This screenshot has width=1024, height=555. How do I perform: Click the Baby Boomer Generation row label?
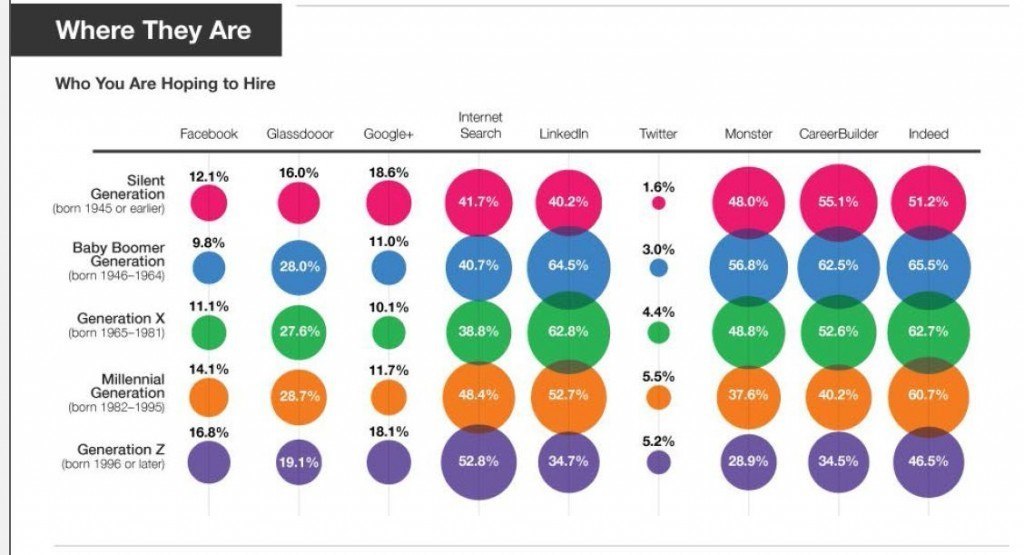(116, 261)
